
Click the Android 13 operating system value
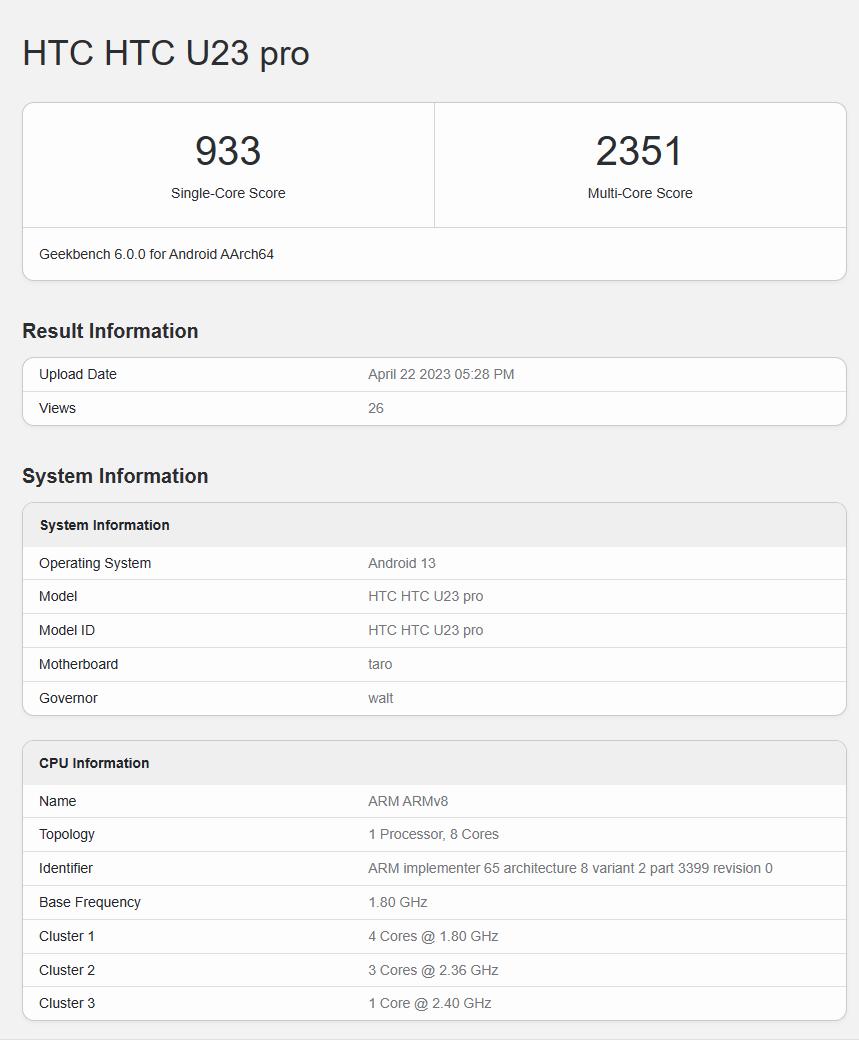[x=402, y=563]
